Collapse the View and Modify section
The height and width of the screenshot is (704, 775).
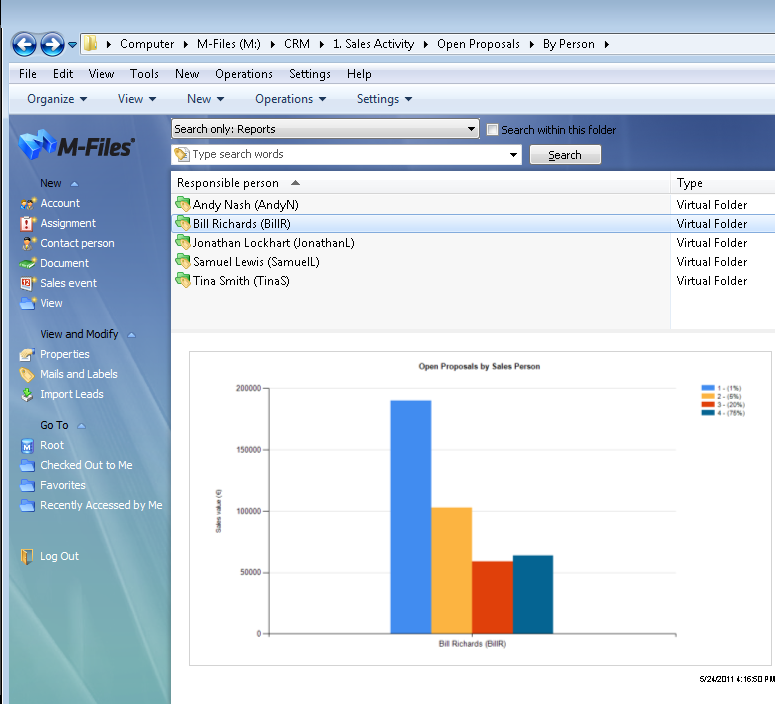tap(131, 335)
